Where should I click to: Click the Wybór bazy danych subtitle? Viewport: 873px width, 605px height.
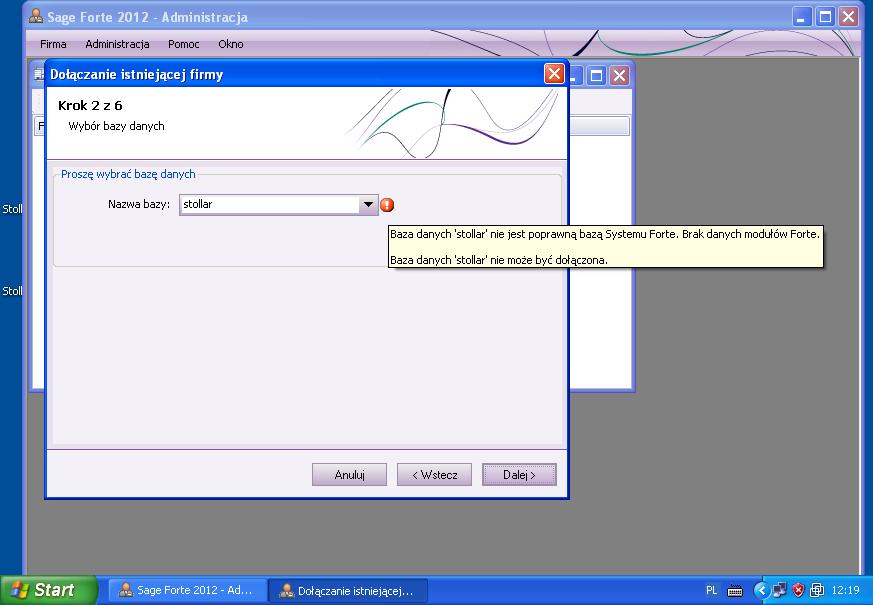click(116, 126)
